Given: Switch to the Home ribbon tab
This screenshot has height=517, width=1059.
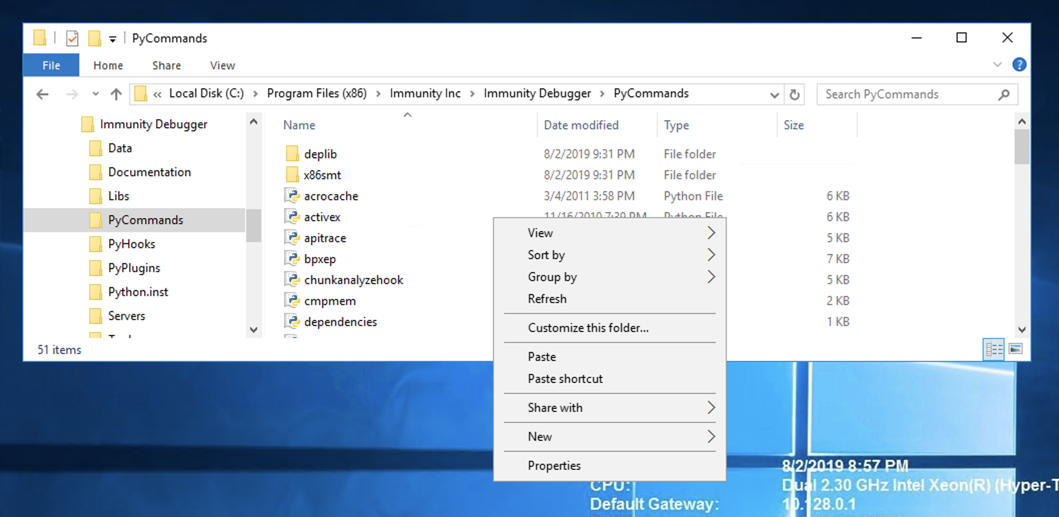Looking at the screenshot, I should pyautogui.click(x=108, y=66).
